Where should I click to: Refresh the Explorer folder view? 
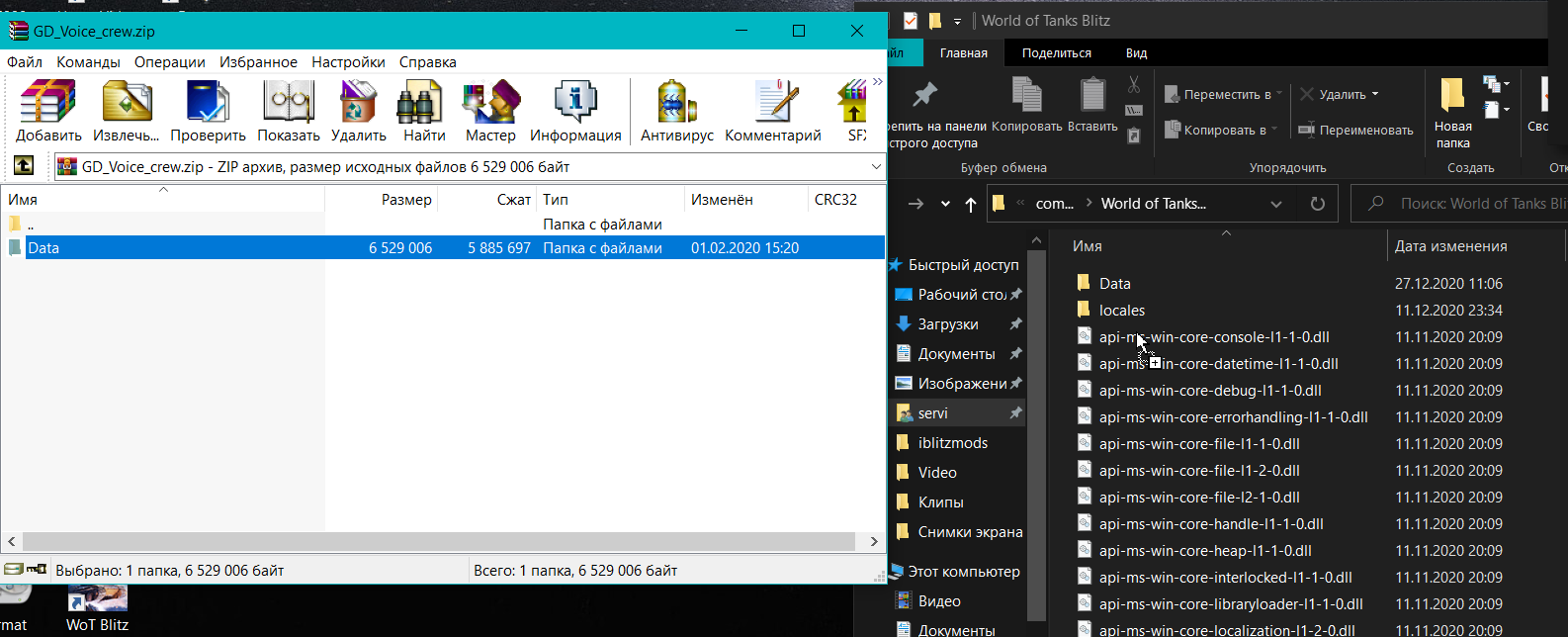pyautogui.click(x=1317, y=204)
